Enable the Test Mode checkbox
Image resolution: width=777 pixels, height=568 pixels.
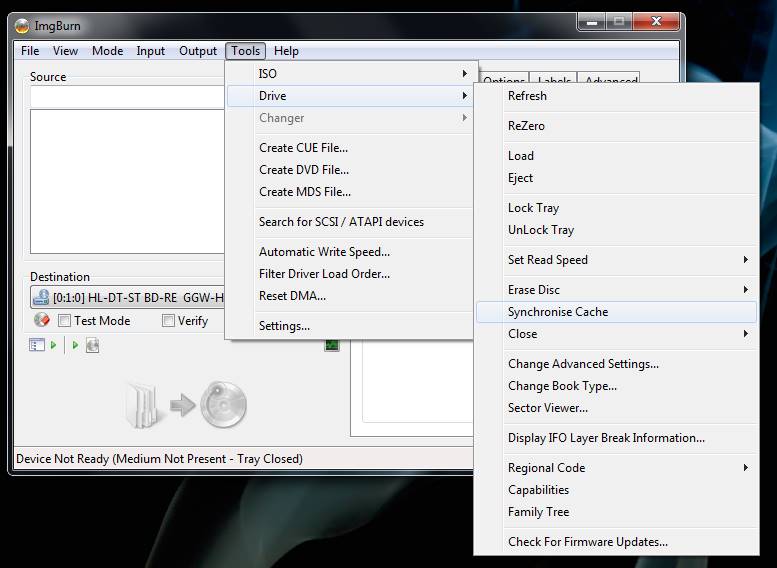coord(64,321)
